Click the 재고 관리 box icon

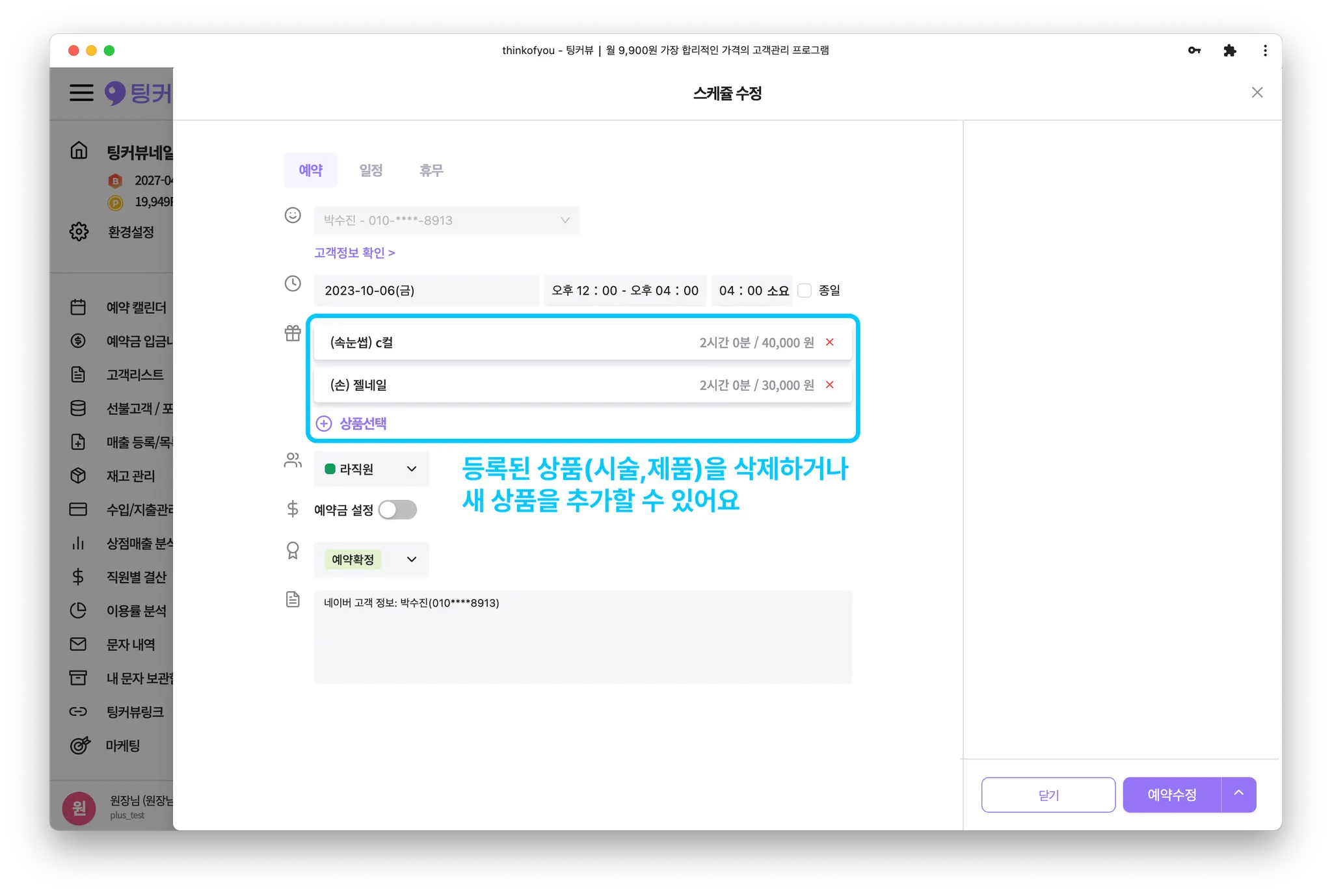coord(78,476)
